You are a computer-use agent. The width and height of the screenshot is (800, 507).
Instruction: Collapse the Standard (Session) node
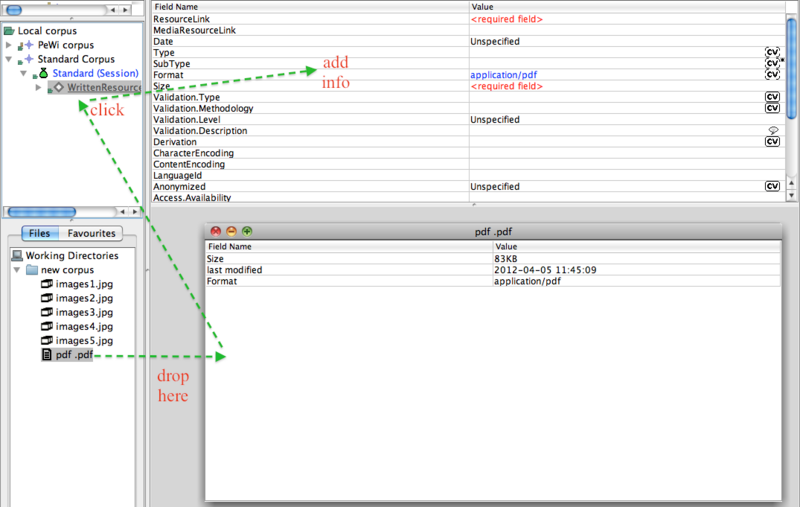pos(23,73)
